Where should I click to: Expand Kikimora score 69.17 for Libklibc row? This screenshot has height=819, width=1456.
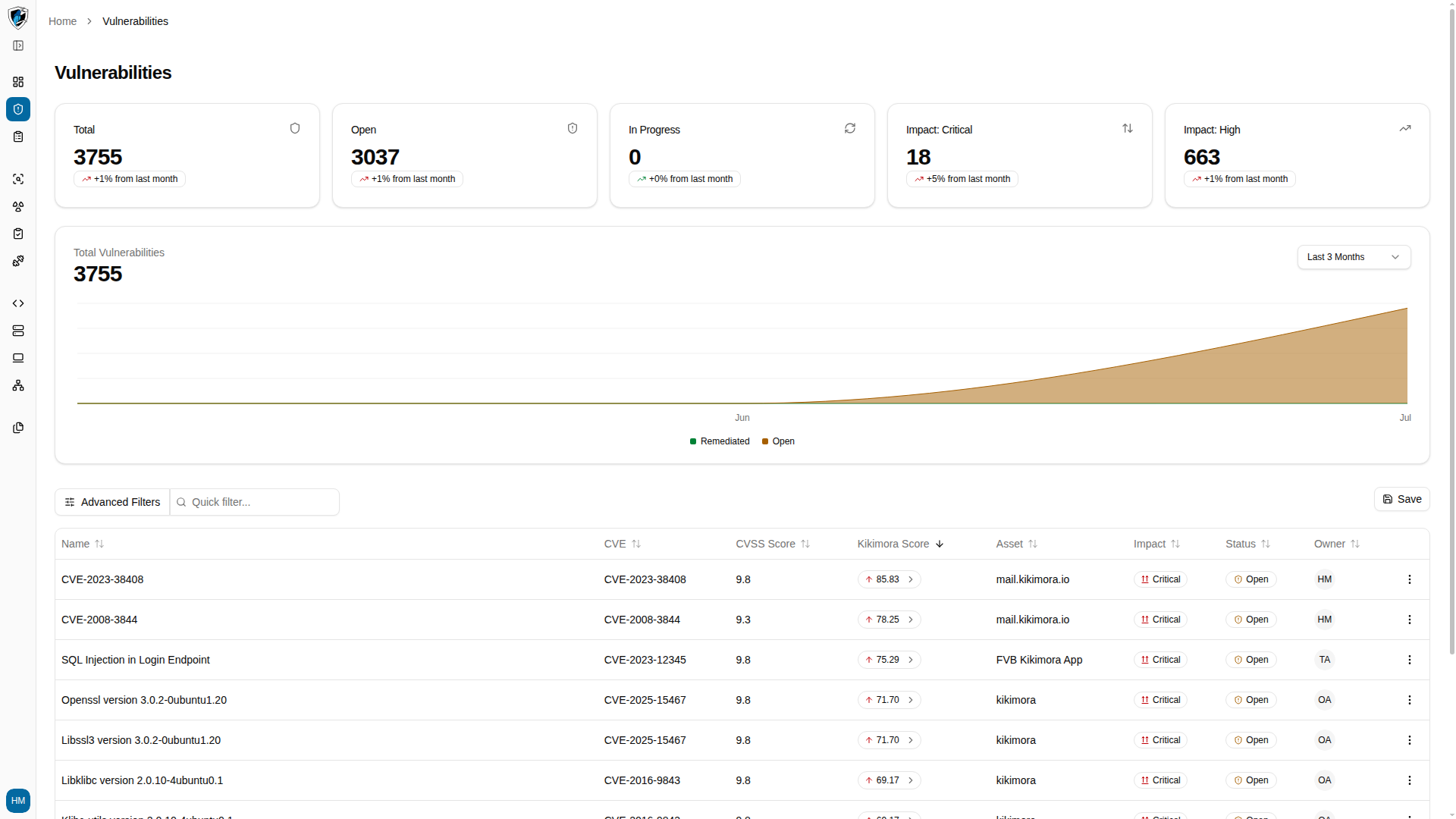coord(889,780)
